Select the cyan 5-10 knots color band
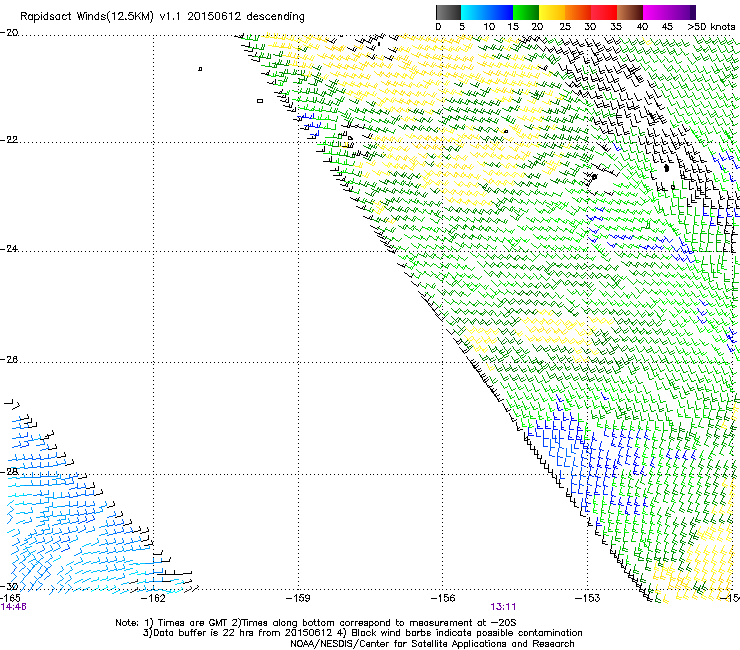 pos(474,12)
